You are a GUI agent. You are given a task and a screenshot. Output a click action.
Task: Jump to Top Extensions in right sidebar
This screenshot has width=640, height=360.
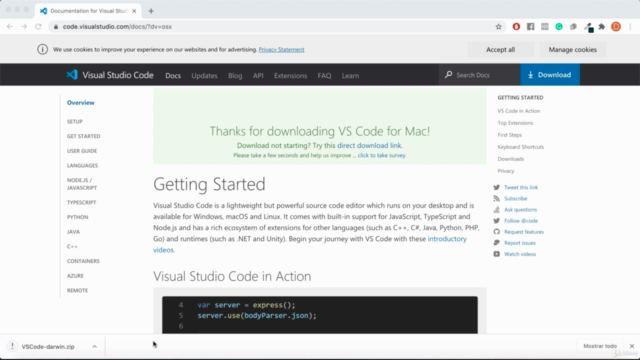[x=515, y=123]
